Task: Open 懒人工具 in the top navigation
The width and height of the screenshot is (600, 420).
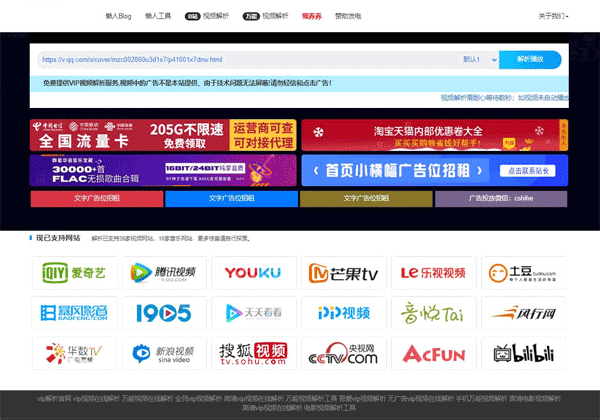Action: pyautogui.click(x=158, y=16)
